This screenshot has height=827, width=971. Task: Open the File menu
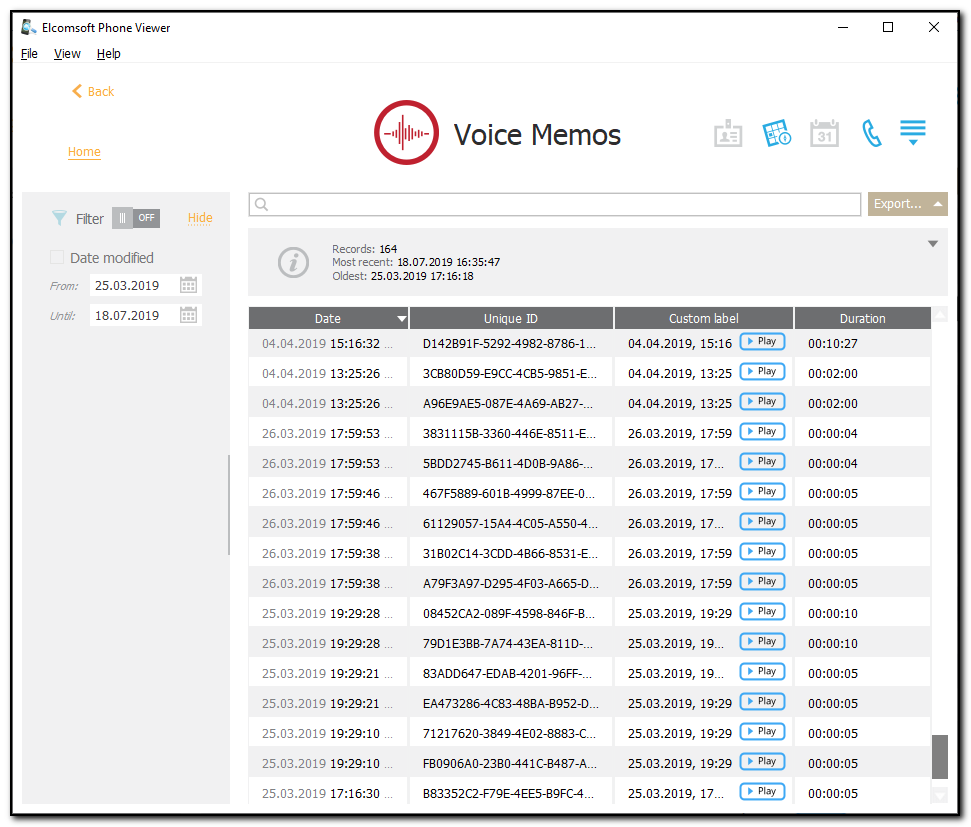[x=29, y=53]
